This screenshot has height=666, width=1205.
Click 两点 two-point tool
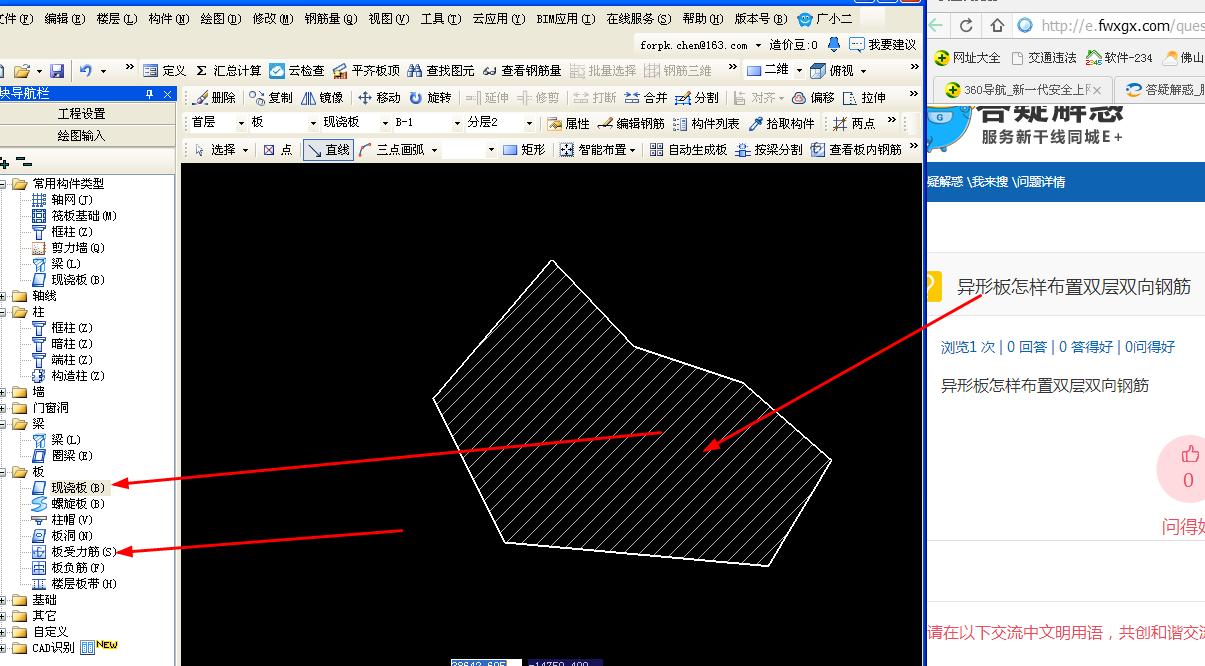[x=854, y=124]
